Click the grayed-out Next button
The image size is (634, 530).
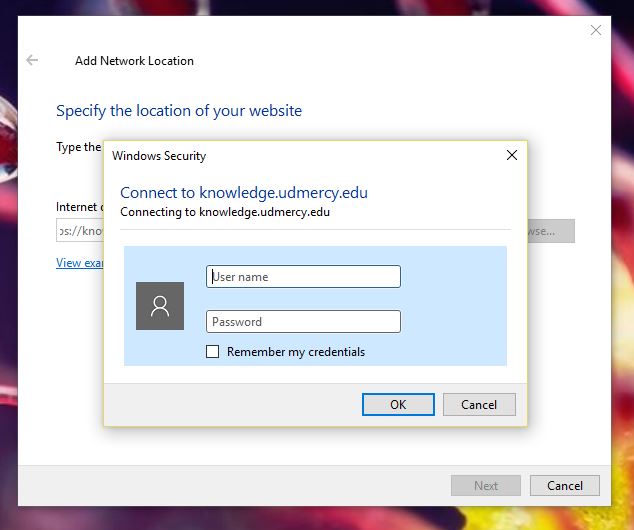(x=486, y=486)
